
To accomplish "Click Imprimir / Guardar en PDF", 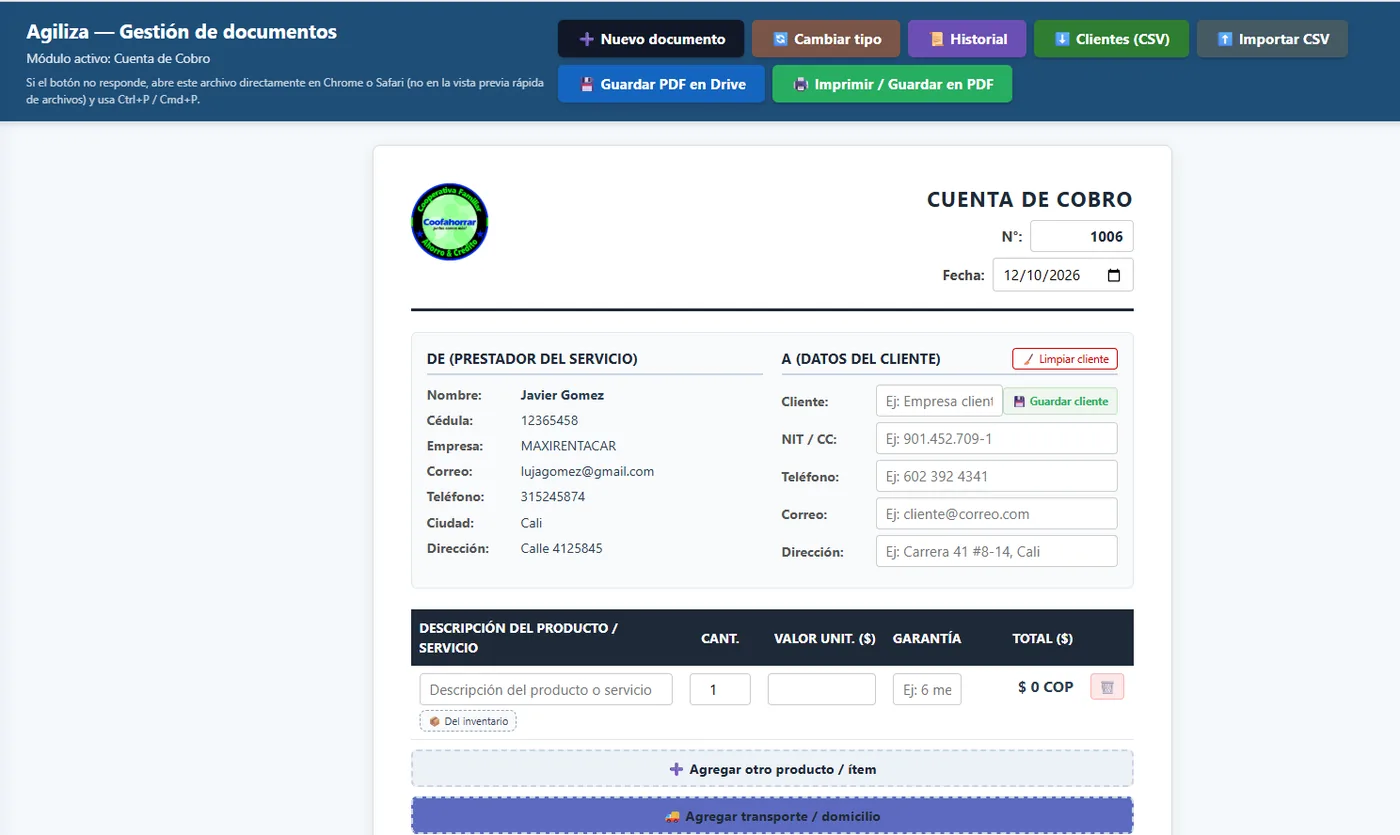I will pyautogui.click(x=892, y=84).
